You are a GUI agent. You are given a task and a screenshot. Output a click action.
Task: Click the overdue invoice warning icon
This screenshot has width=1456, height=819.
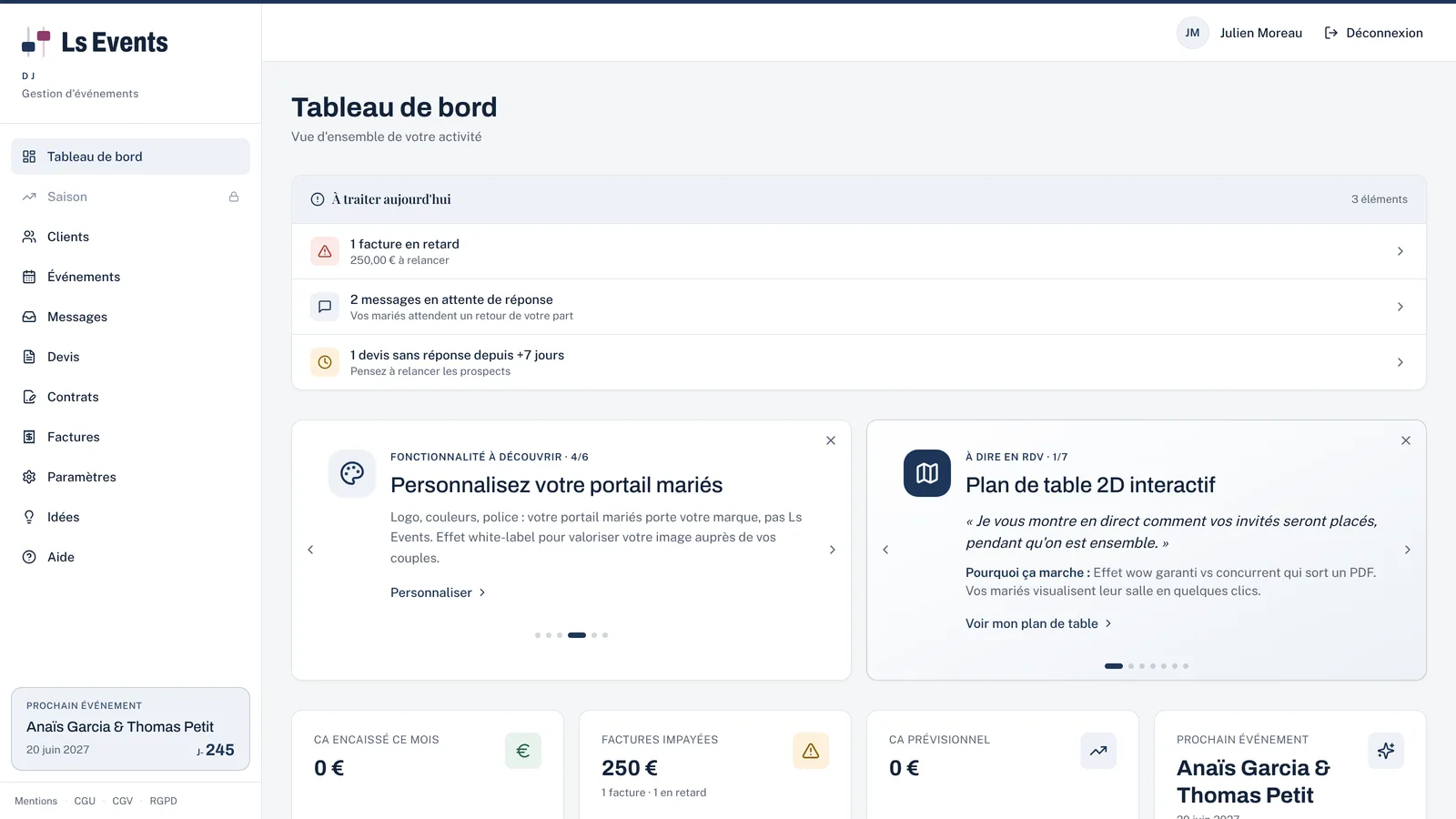(x=325, y=251)
